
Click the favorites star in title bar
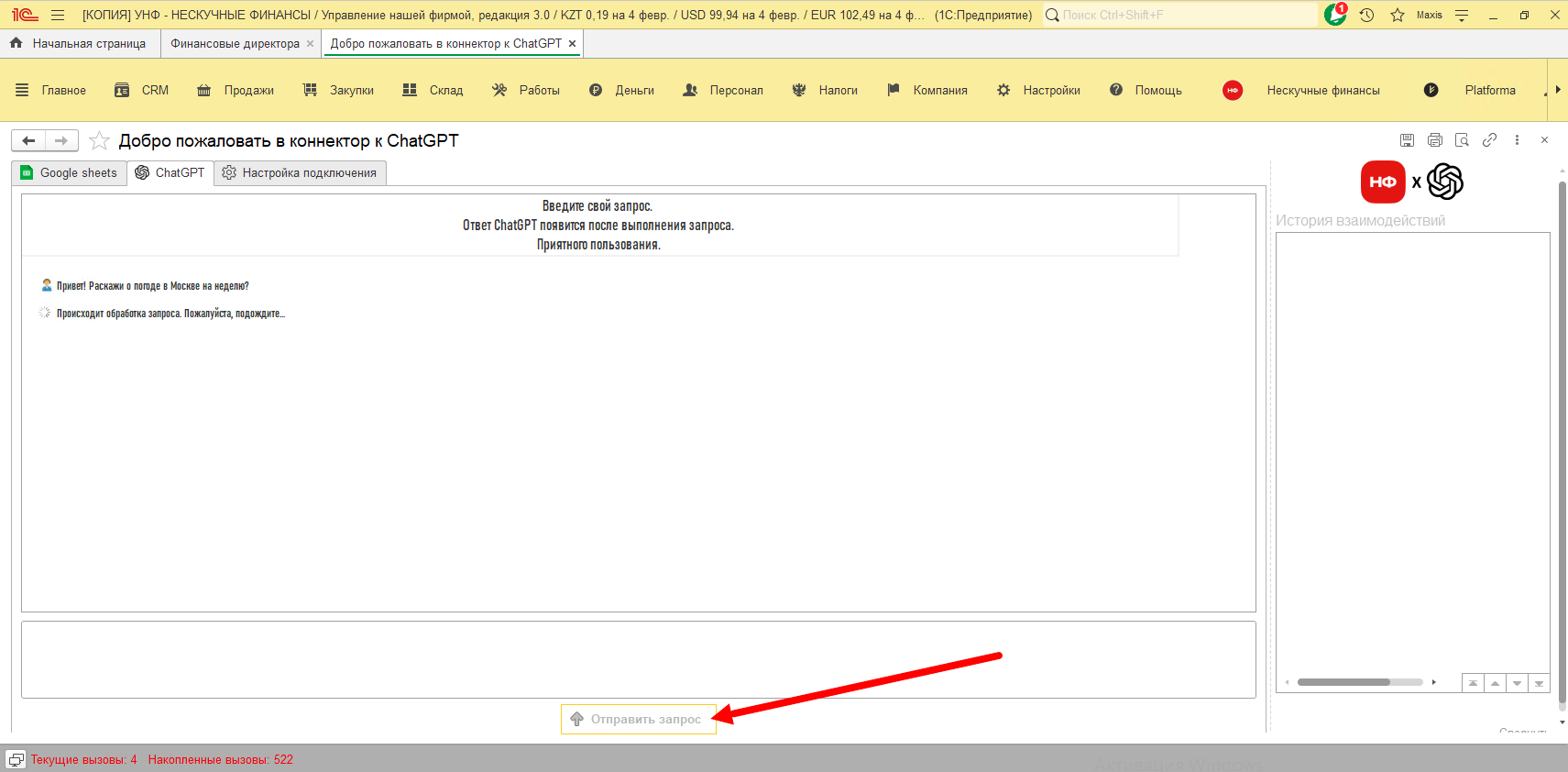click(1397, 15)
